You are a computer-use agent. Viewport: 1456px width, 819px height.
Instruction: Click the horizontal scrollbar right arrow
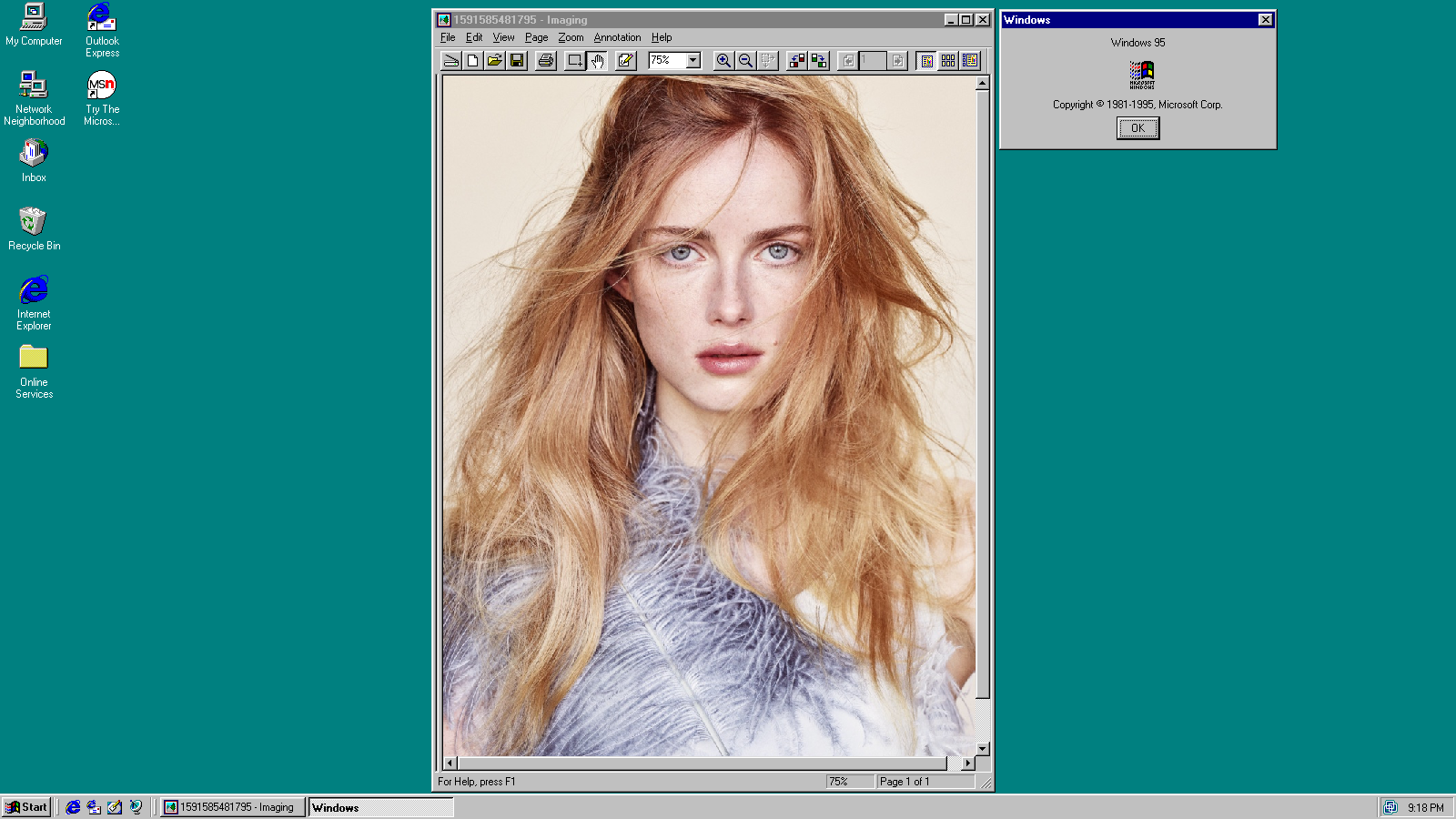(966, 763)
